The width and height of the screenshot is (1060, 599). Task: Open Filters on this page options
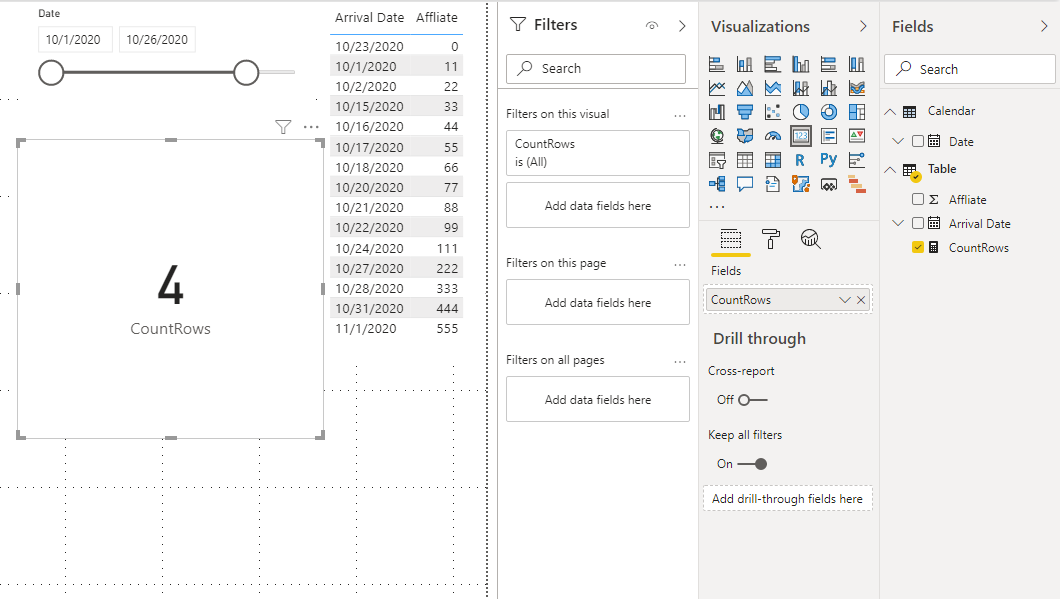[x=680, y=264]
